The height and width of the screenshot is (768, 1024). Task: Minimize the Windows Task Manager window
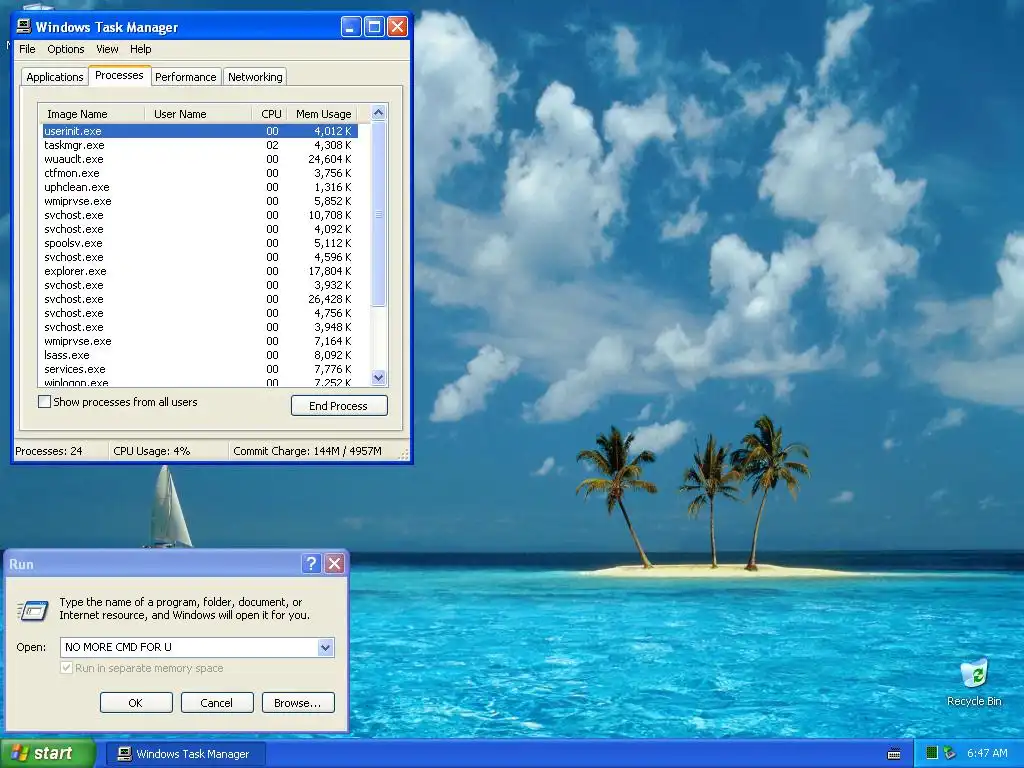click(x=351, y=27)
